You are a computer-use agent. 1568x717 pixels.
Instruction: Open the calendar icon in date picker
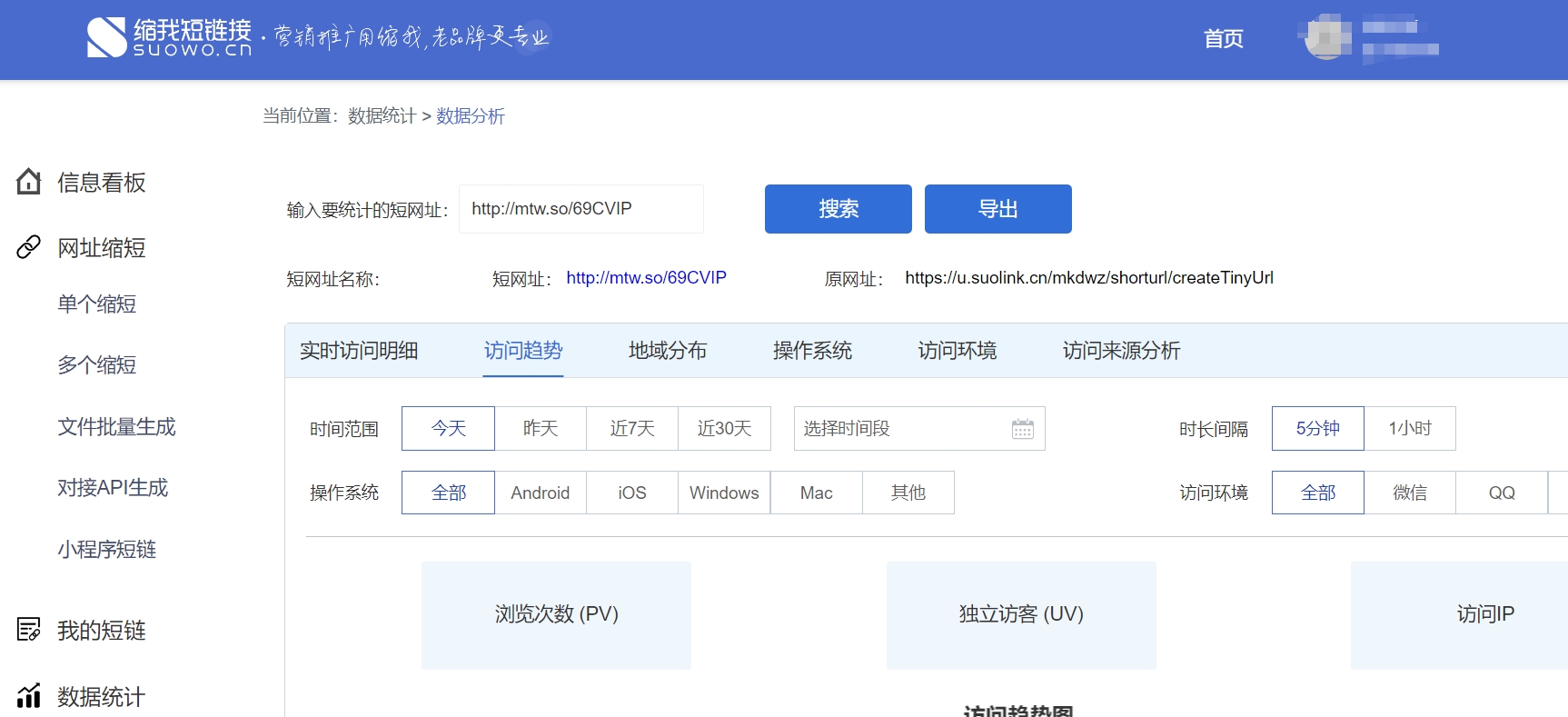pyautogui.click(x=1022, y=429)
